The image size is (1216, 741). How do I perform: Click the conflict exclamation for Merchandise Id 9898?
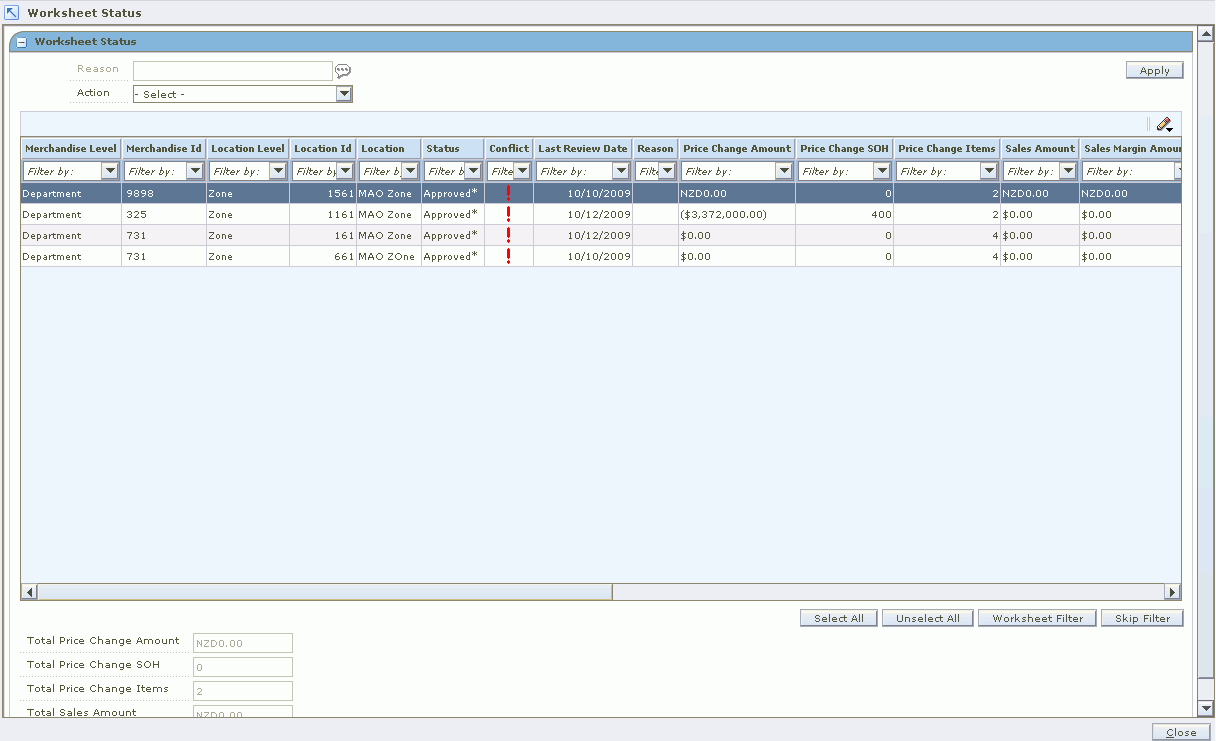[x=508, y=193]
